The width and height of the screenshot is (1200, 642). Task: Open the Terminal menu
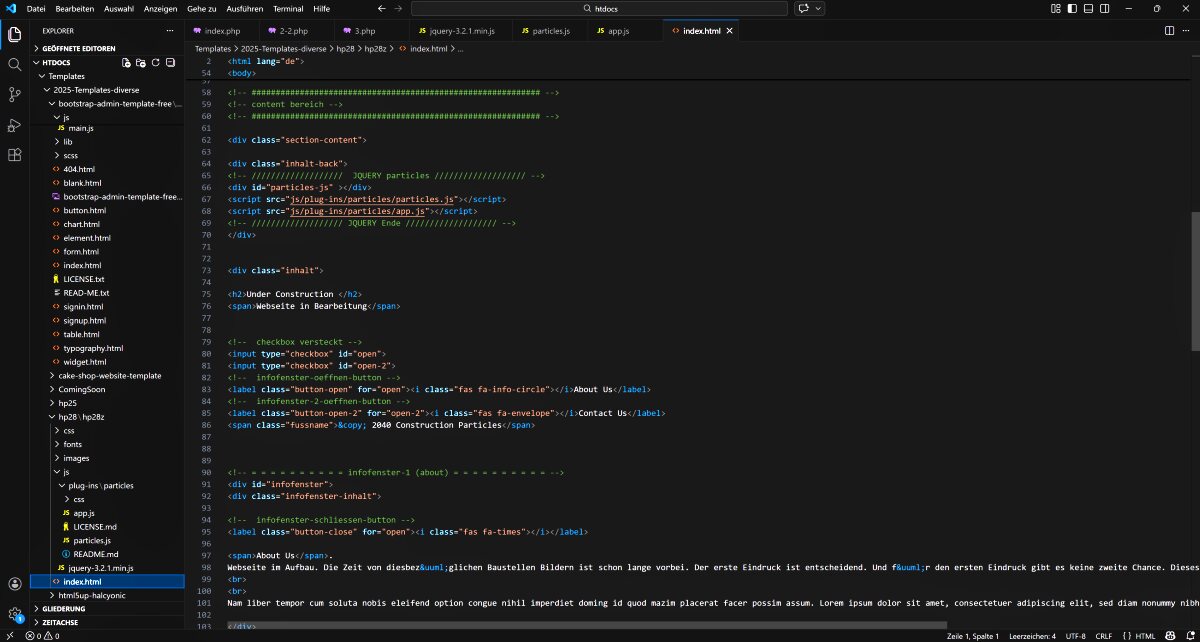tap(288, 8)
